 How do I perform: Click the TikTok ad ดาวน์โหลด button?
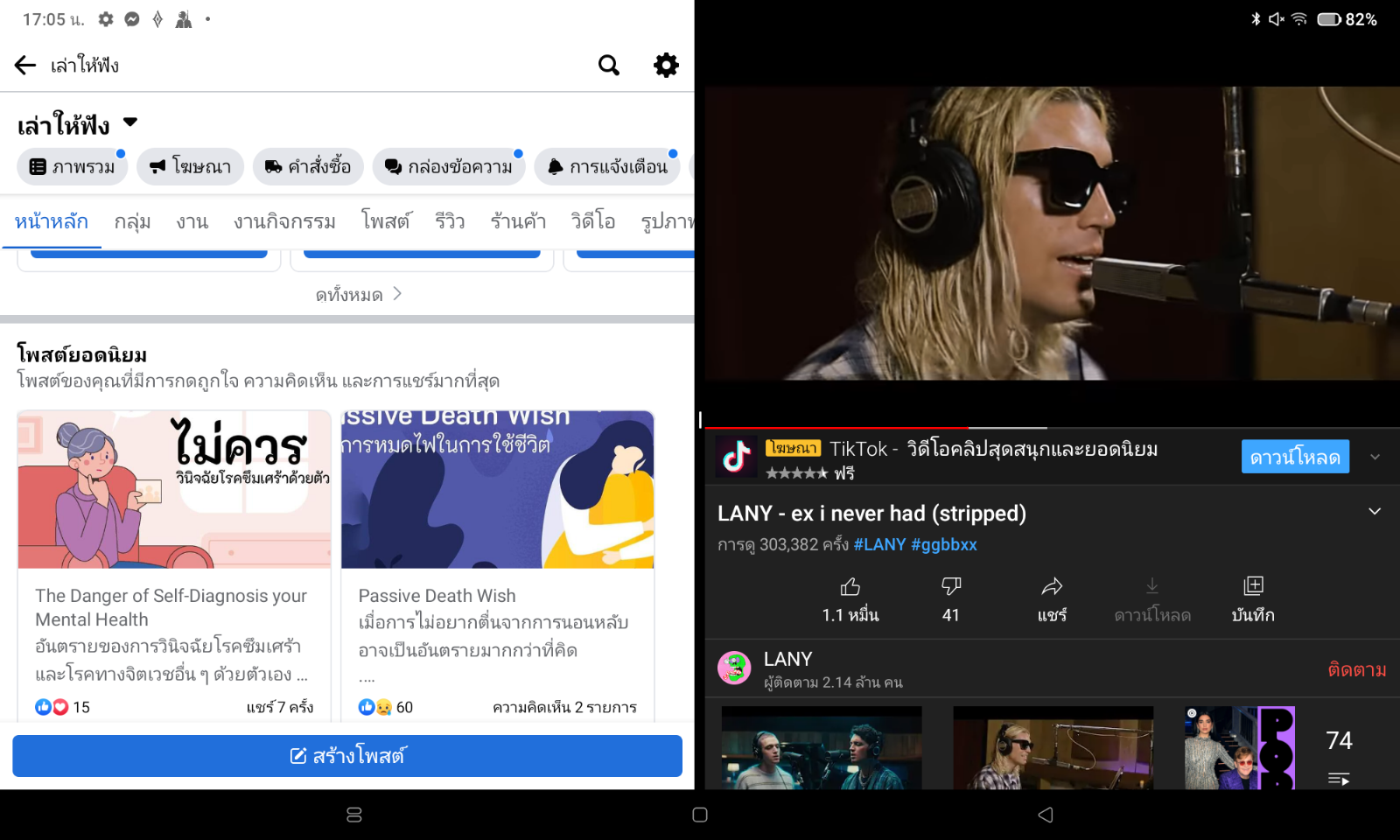click(1294, 457)
